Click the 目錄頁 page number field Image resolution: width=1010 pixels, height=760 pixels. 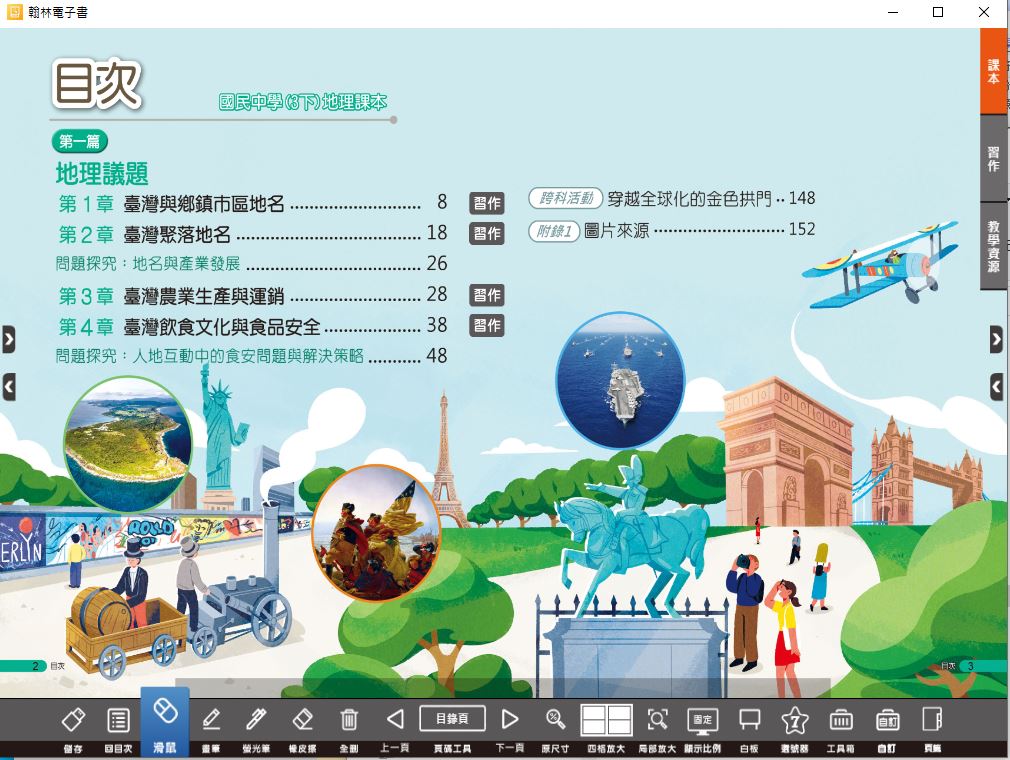pos(452,719)
